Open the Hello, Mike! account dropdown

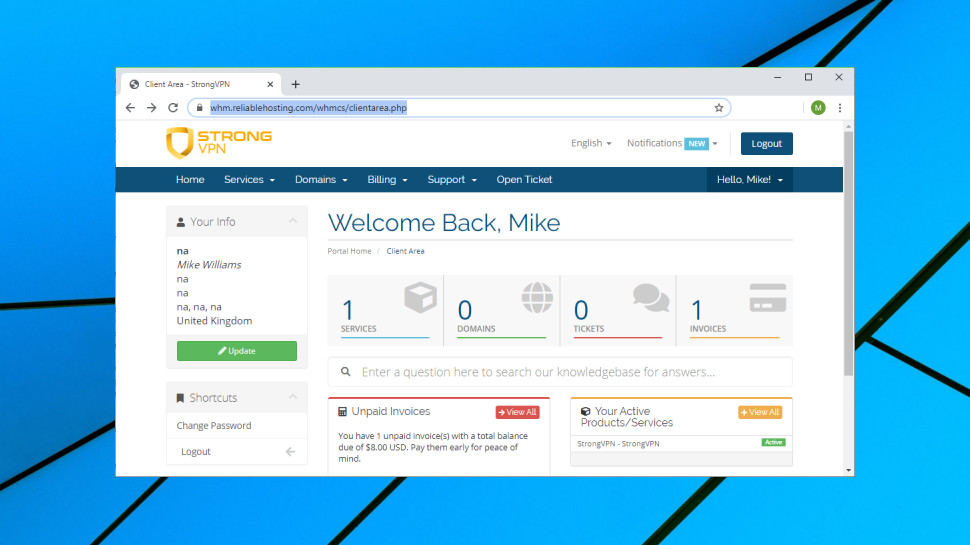click(750, 179)
